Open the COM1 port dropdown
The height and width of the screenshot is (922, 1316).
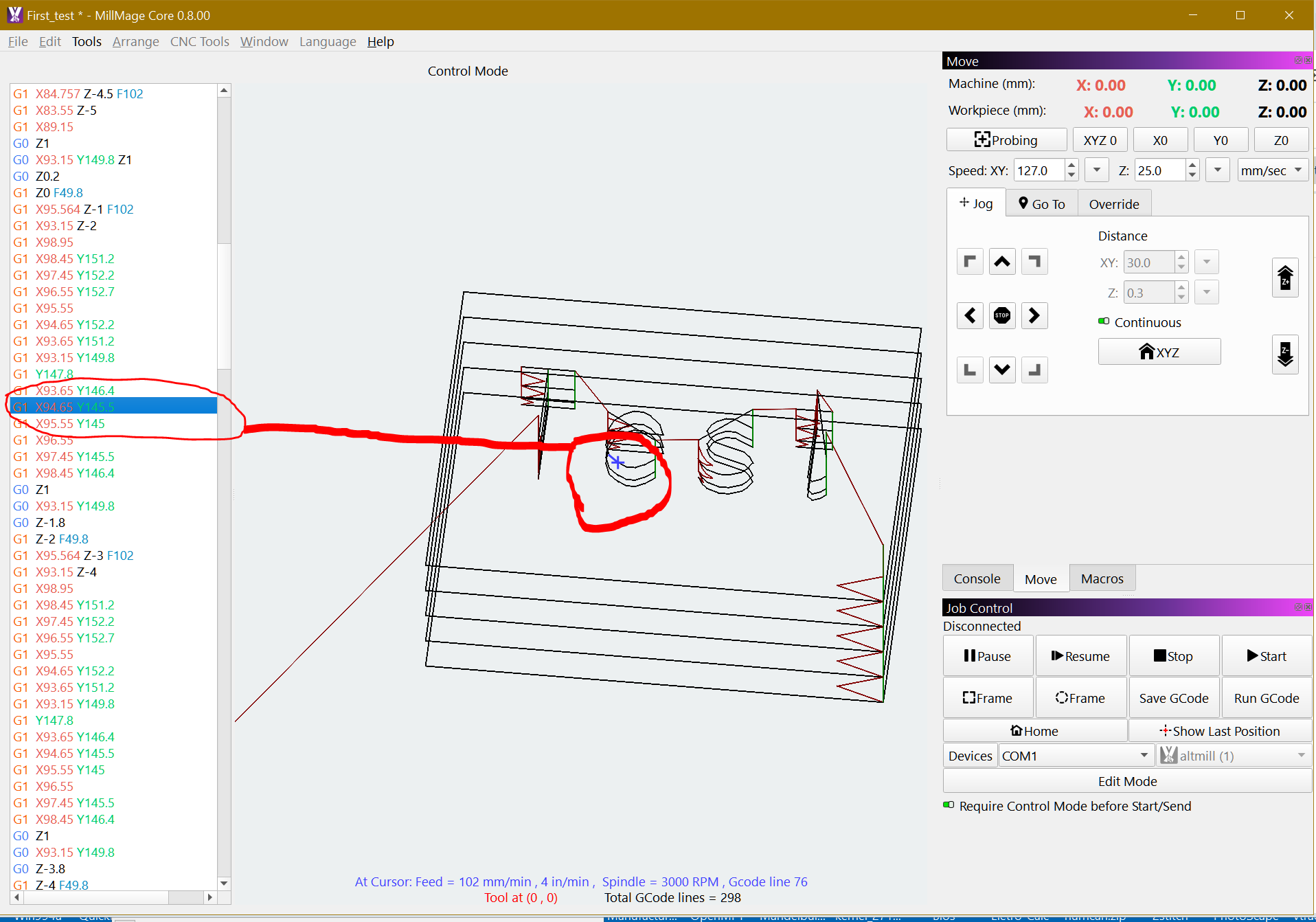[1075, 756]
